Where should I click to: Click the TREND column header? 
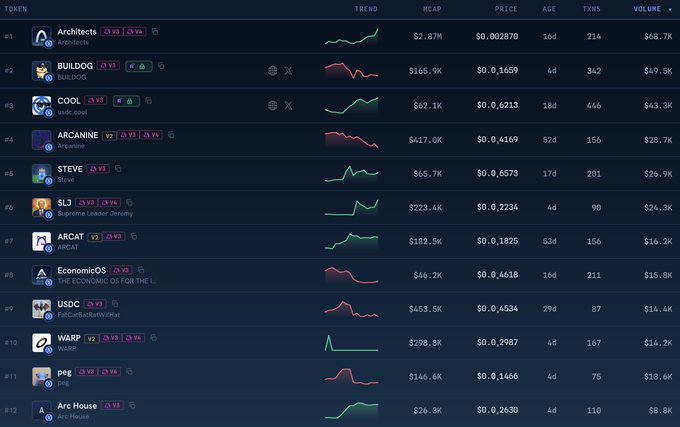(366, 9)
